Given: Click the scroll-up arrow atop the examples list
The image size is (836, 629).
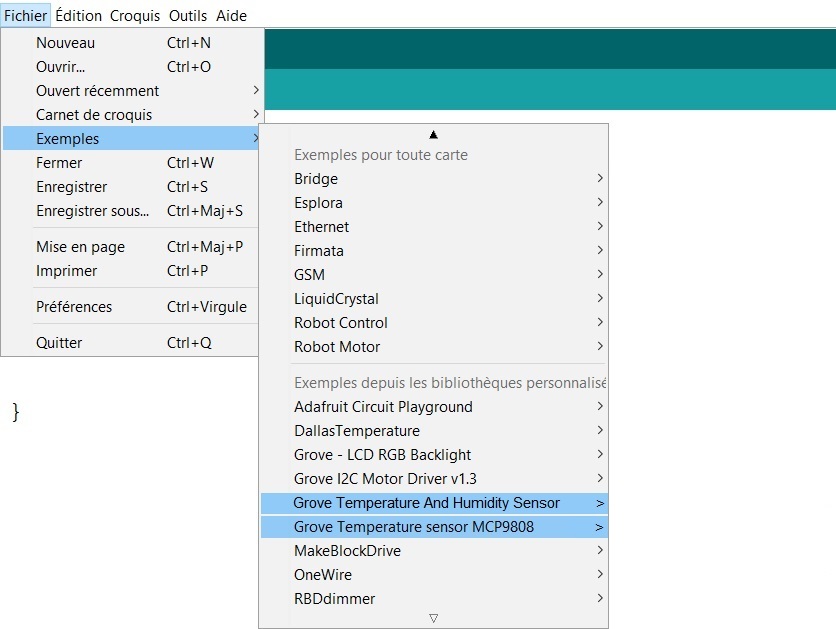Looking at the screenshot, I should (x=433, y=134).
